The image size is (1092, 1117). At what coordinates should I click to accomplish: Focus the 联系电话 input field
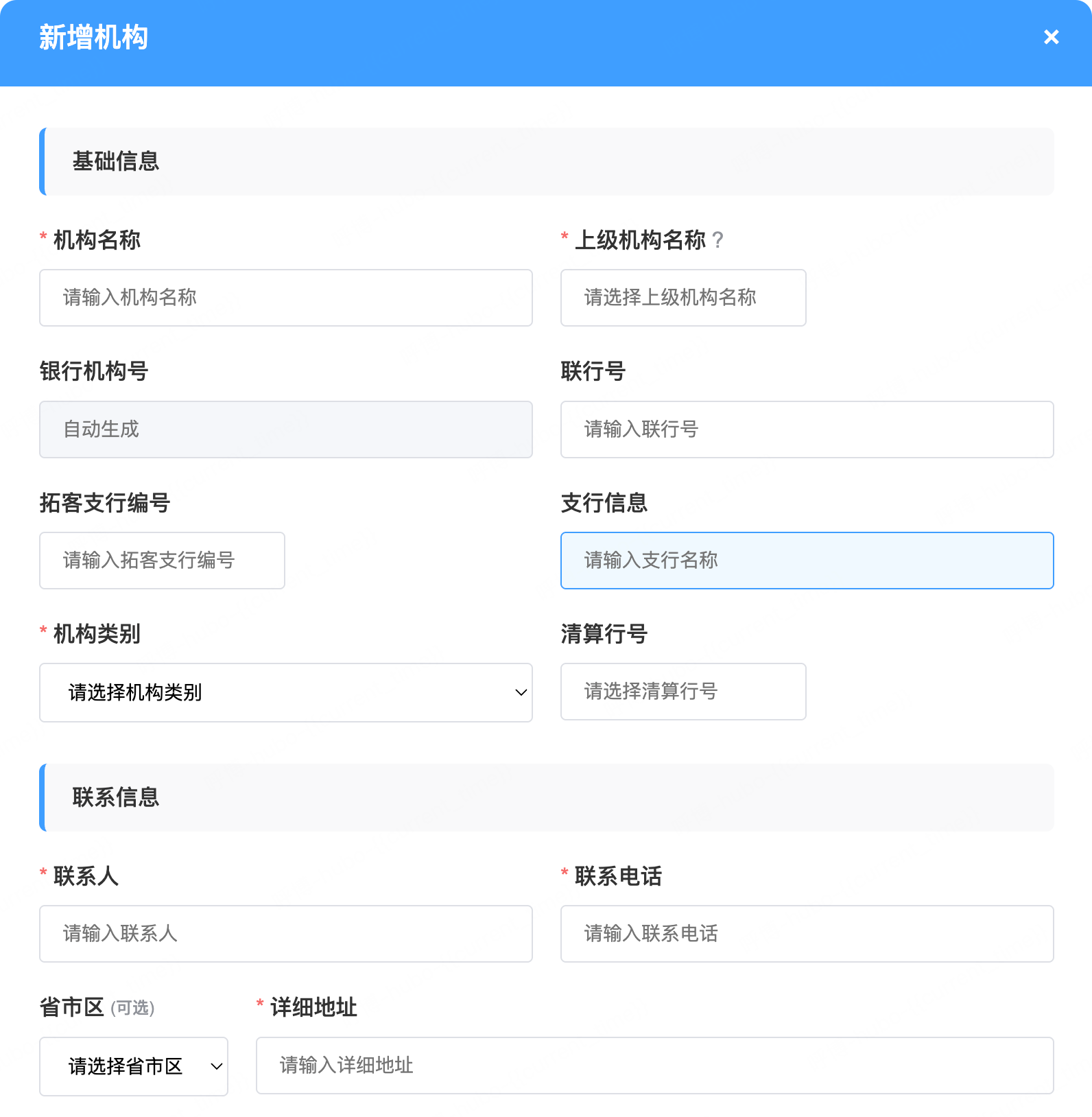[807, 934]
